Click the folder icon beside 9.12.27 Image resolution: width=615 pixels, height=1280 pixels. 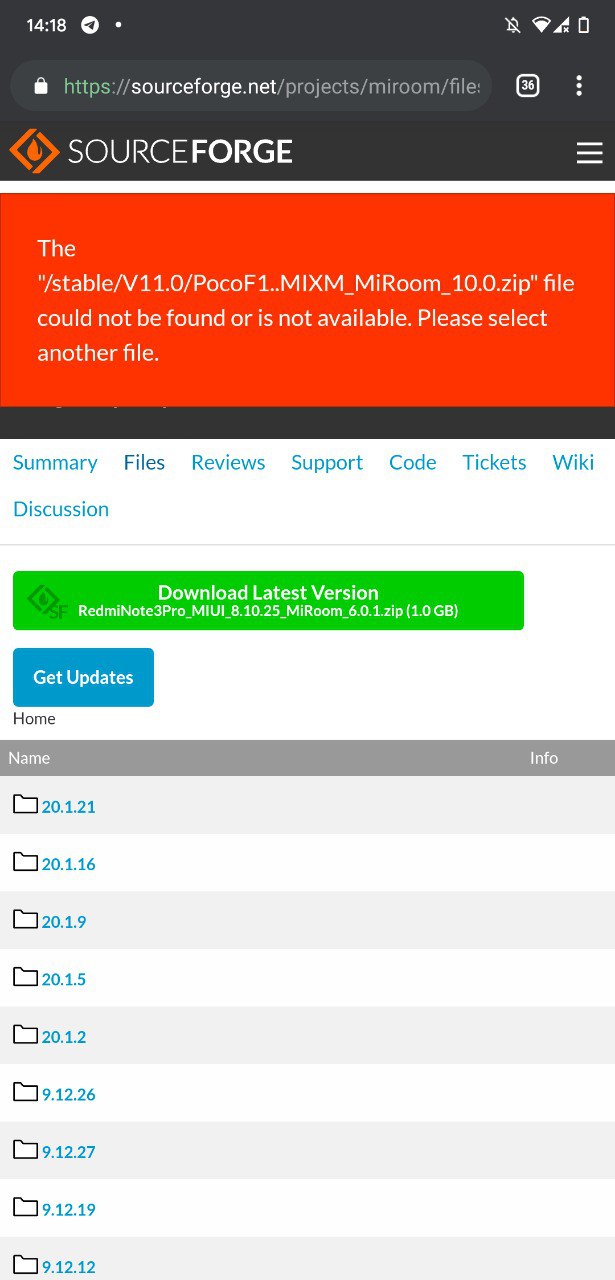click(25, 1150)
